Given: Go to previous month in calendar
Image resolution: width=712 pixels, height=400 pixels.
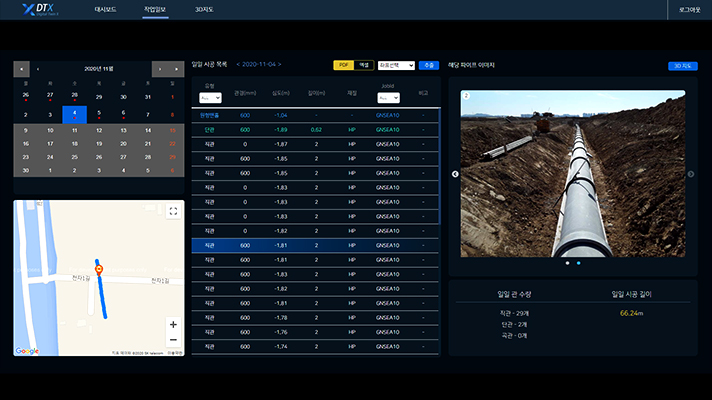Looking at the screenshot, I should click(x=38, y=69).
